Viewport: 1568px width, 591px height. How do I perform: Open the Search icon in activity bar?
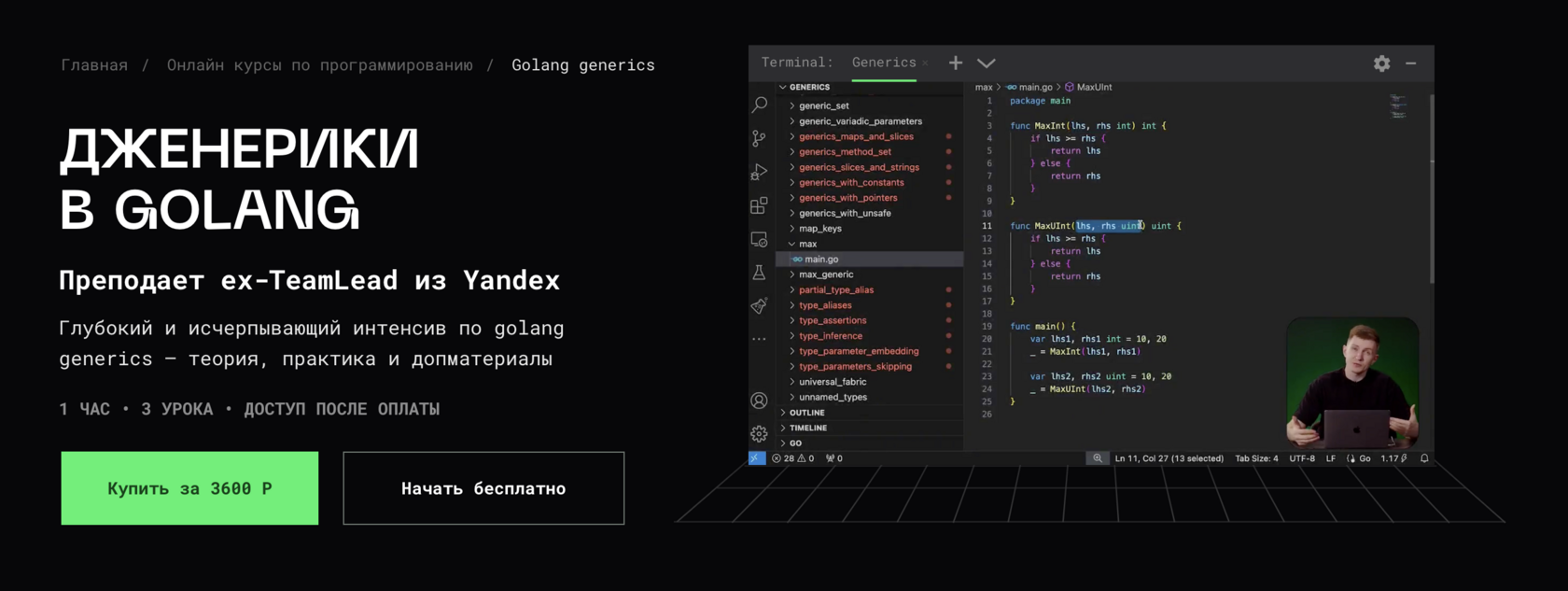coord(760,105)
